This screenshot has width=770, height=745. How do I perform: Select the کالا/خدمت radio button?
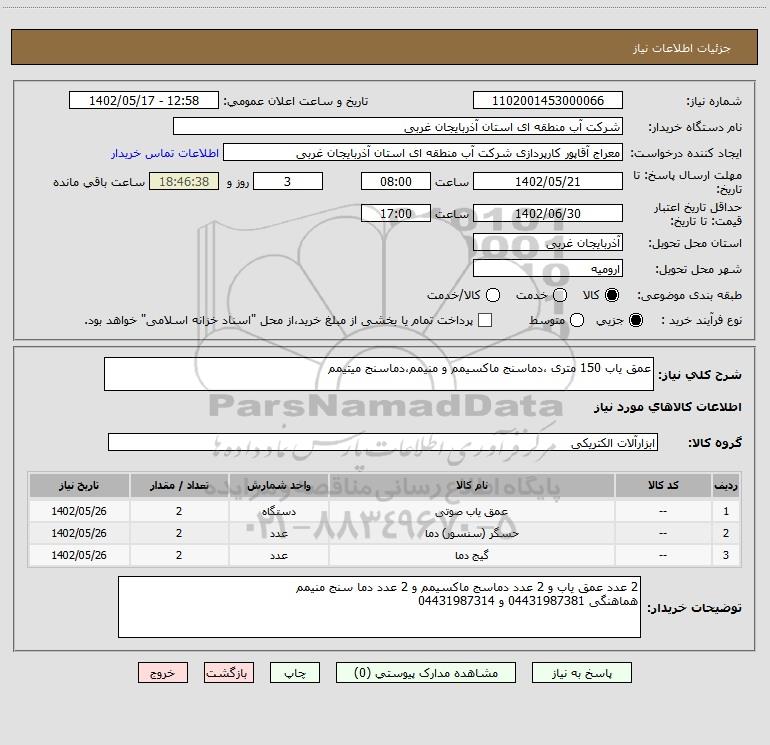[x=493, y=295]
